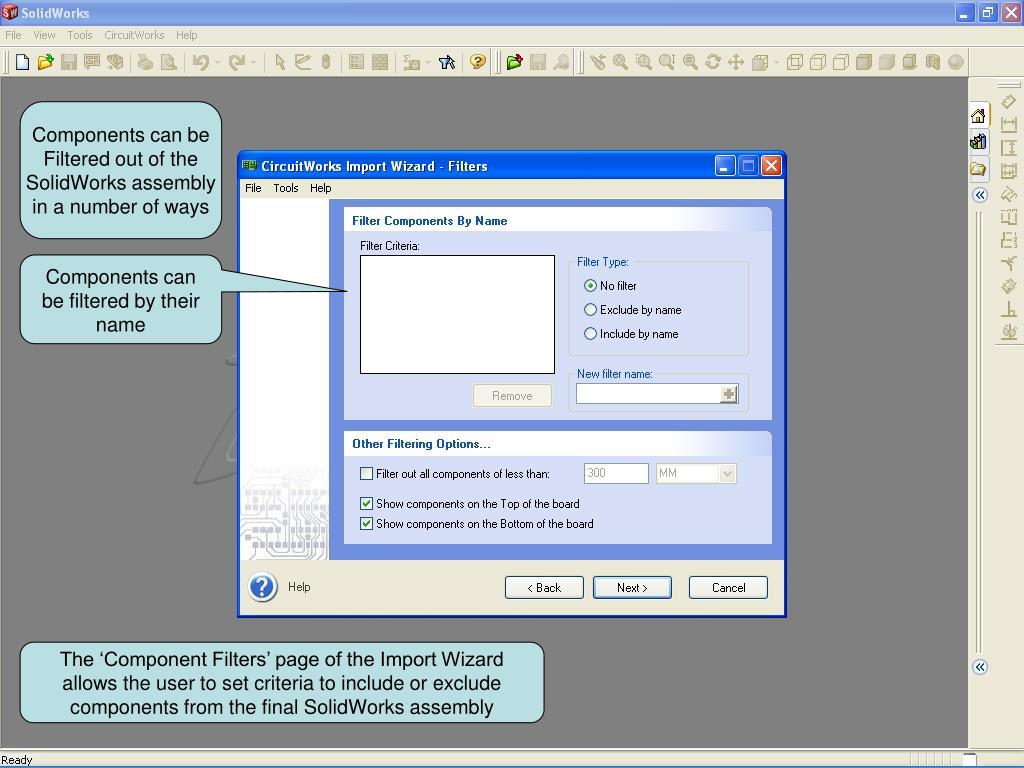Open the CircuitWorks menu in SolidWorks
This screenshot has height=768, width=1024.
pyautogui.click(x=134, y=35)
